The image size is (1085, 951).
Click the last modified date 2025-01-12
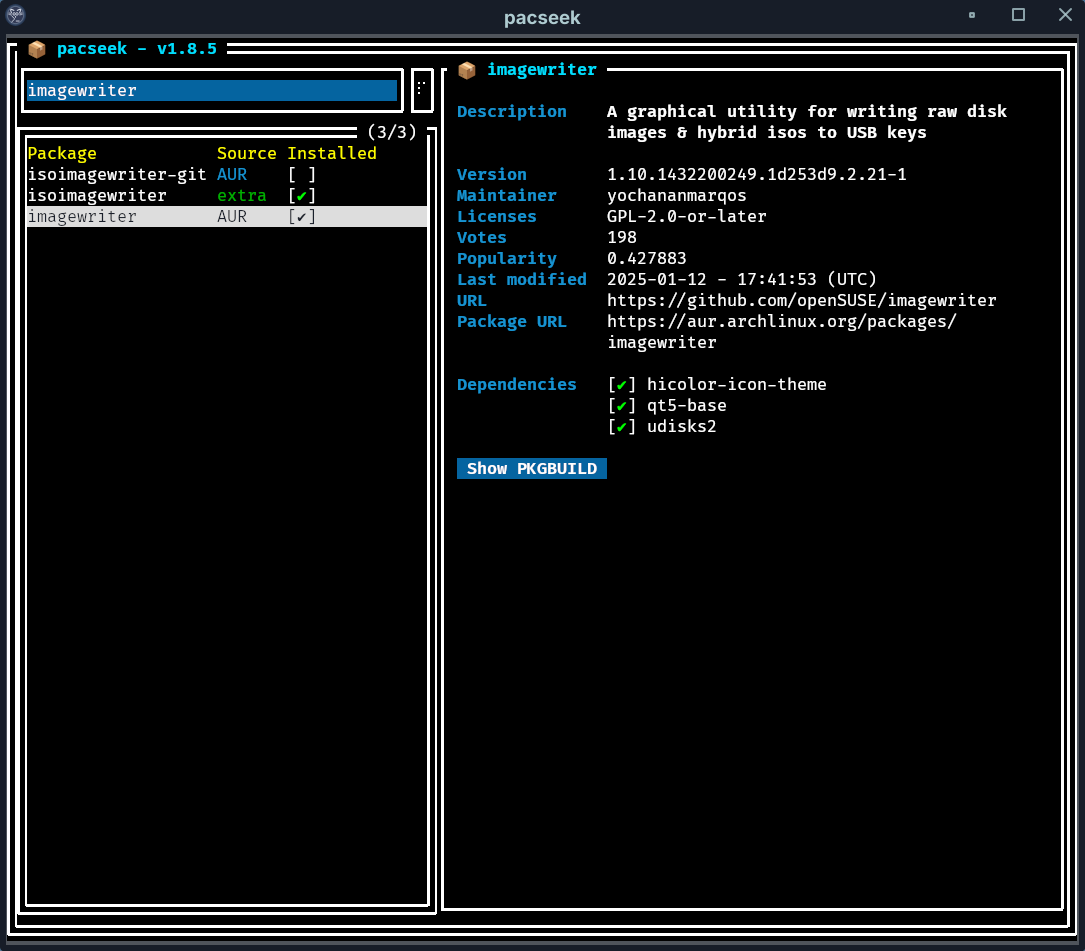click(x=657, y=280)
